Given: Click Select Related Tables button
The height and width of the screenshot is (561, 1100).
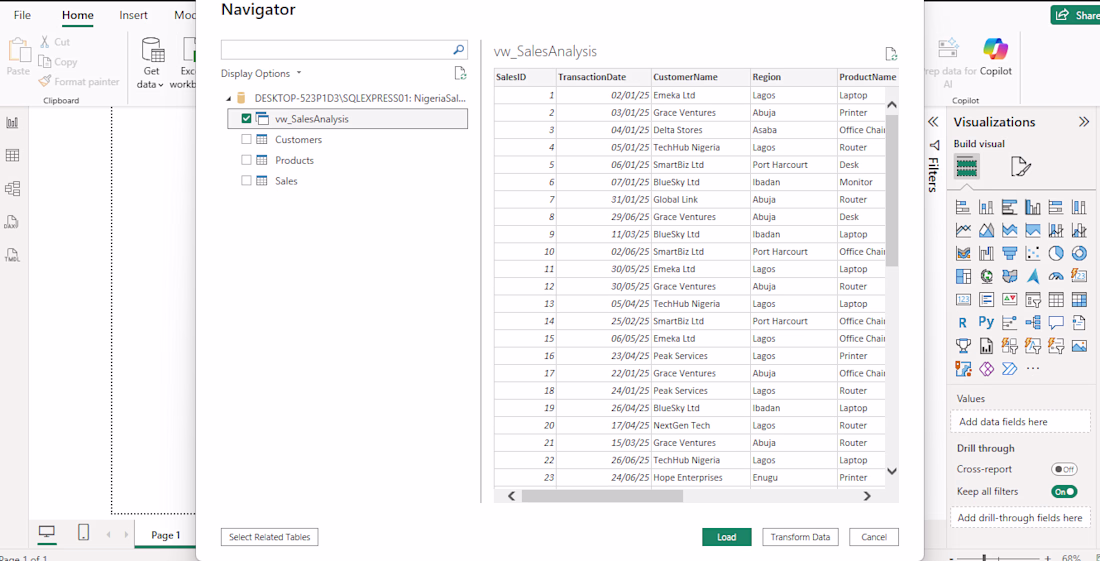Looking at the screenshot, I should tap(269, 537).
